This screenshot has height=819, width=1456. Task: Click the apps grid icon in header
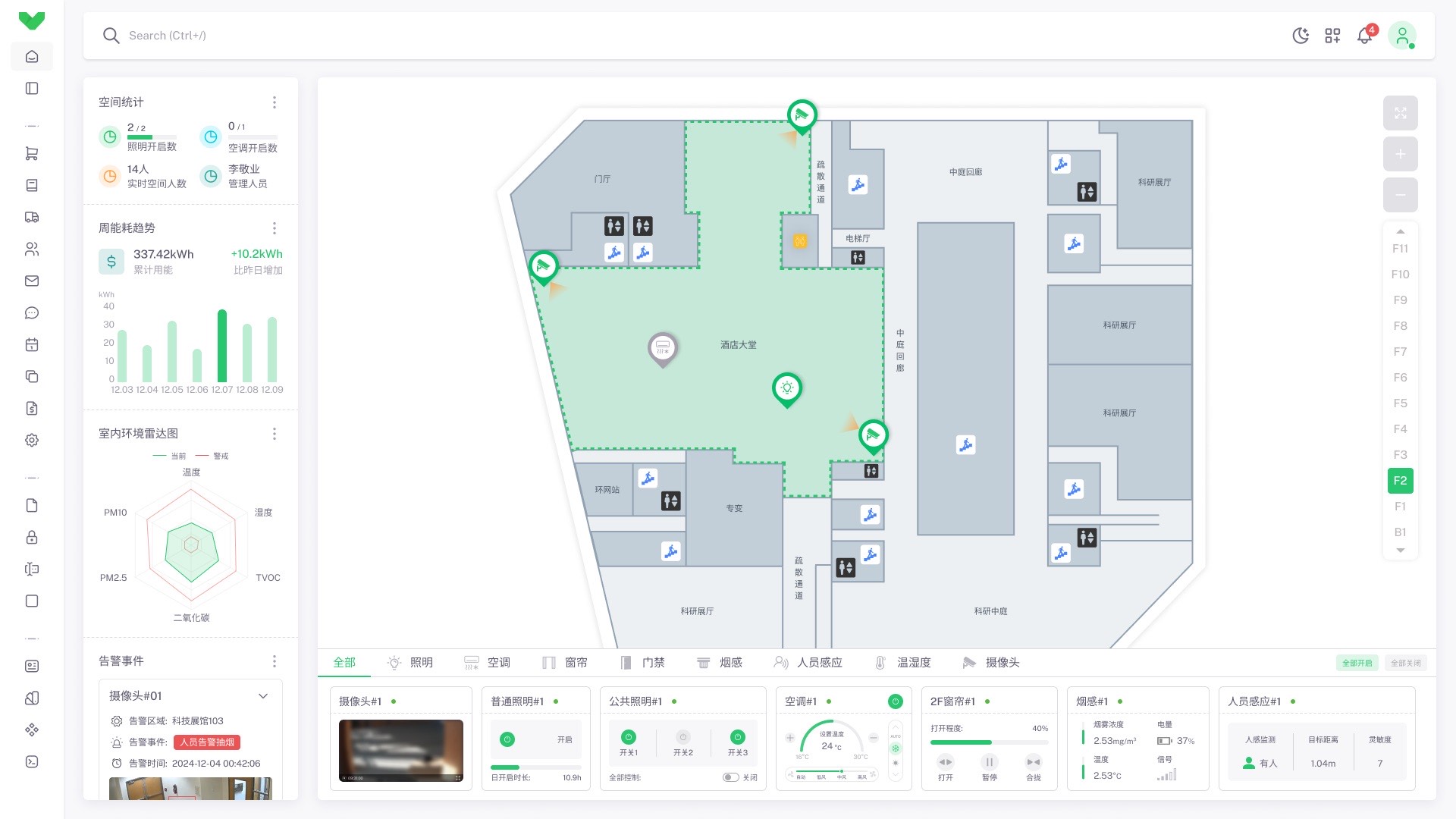click(x=1332, y=36)
